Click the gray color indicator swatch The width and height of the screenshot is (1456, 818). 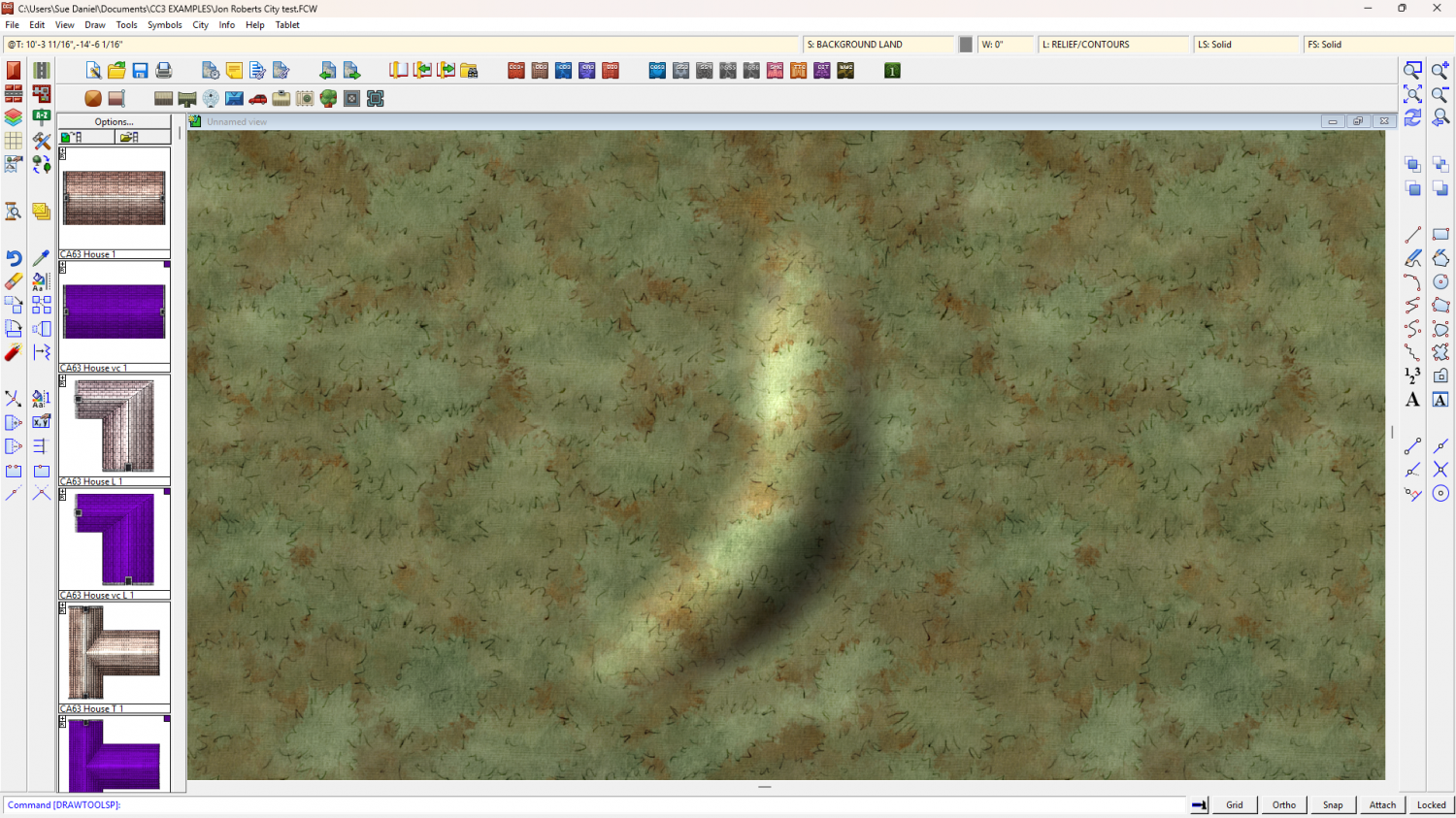click(966, 45)
